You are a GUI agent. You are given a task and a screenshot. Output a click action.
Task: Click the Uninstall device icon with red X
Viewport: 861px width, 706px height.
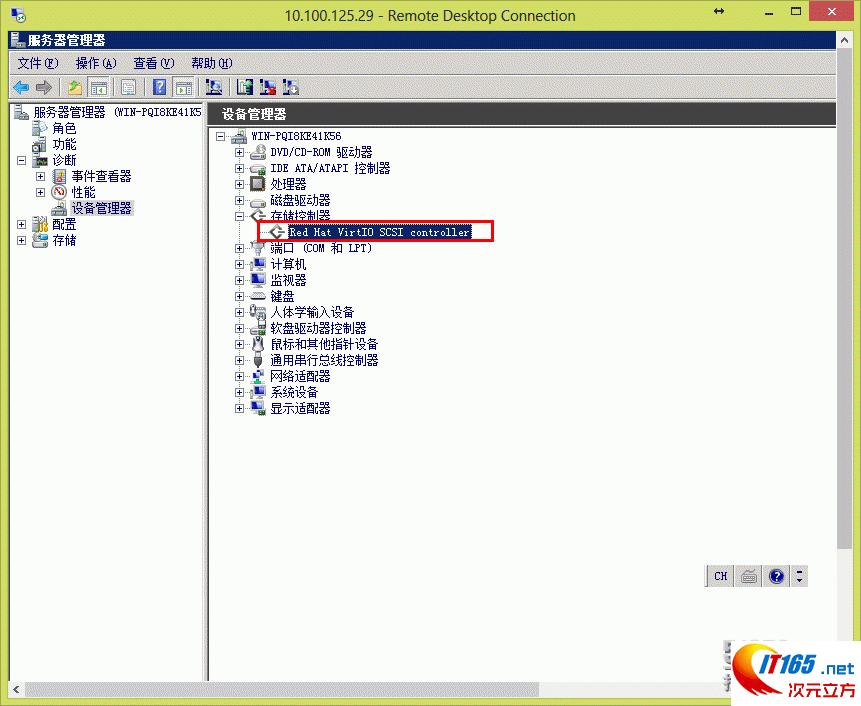point(267,87)
